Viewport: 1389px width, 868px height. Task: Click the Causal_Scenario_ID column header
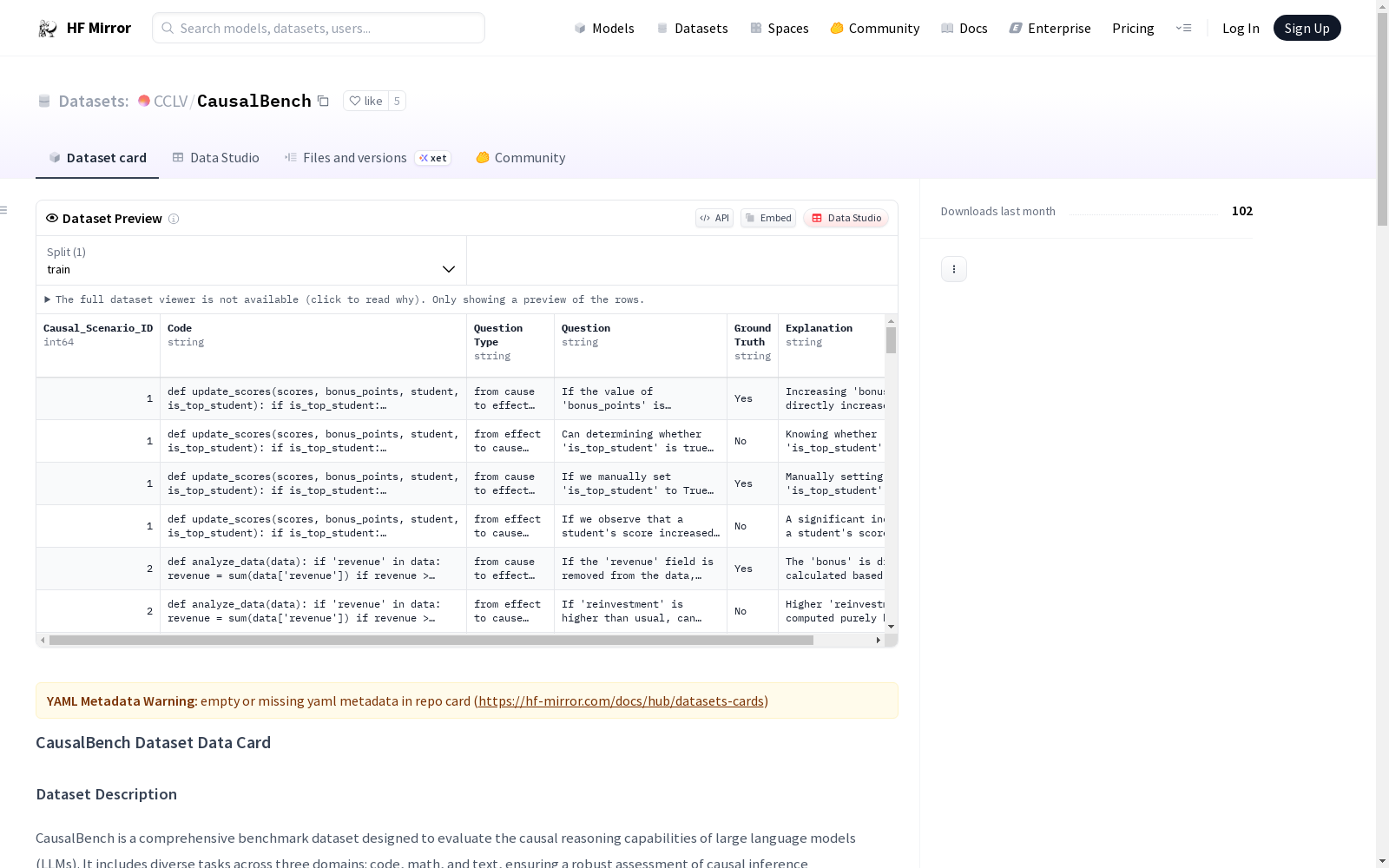[x=98, y=345]
